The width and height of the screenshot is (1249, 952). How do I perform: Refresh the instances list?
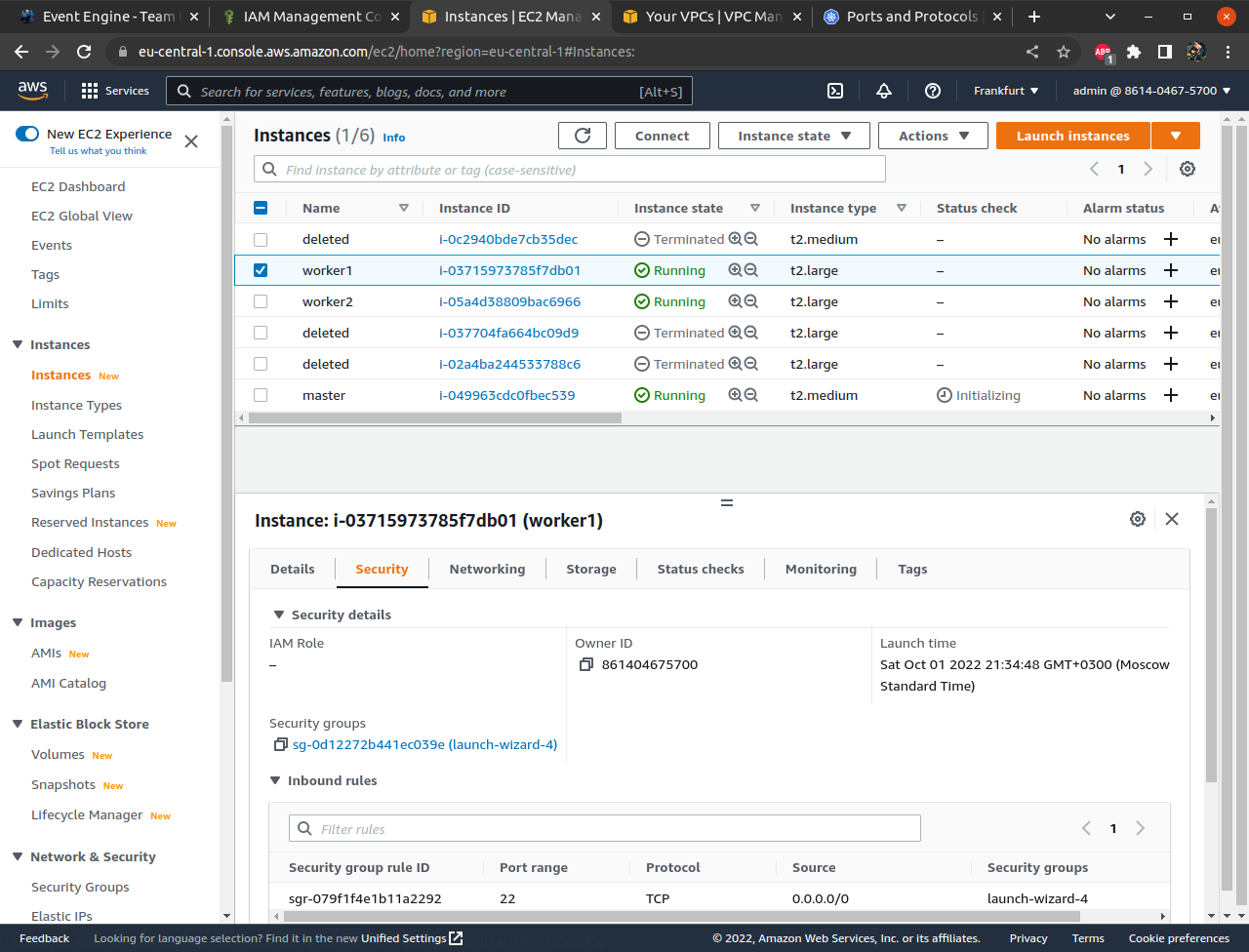pyautogui.click(x=583, y=136)
